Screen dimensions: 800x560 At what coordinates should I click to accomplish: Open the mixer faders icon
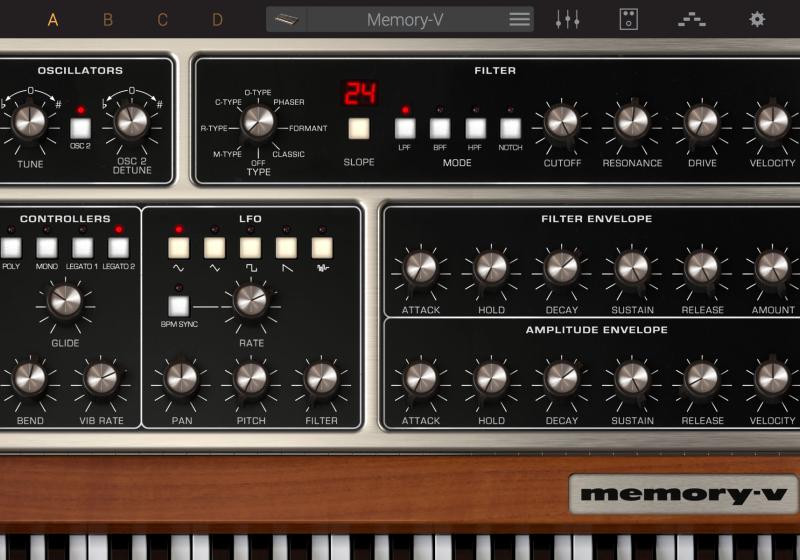(567, 19)
